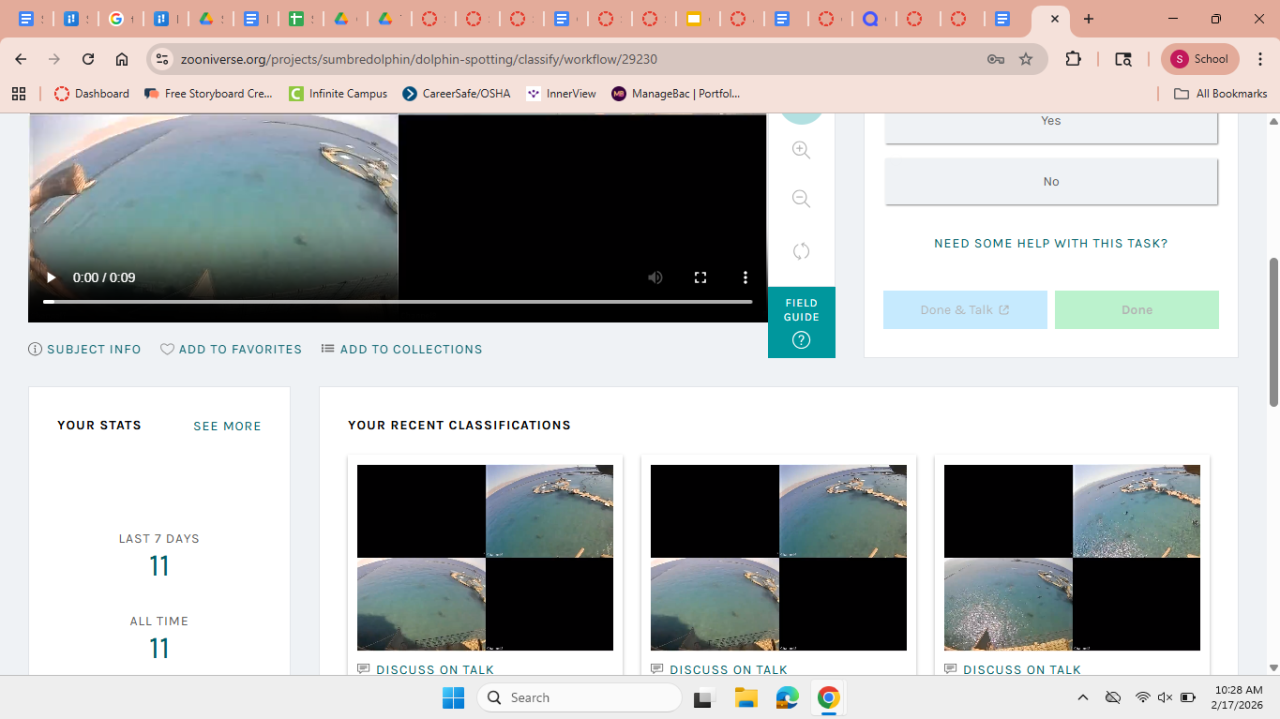Open Infinite Campus bookmark

click(x=338, y=94)
